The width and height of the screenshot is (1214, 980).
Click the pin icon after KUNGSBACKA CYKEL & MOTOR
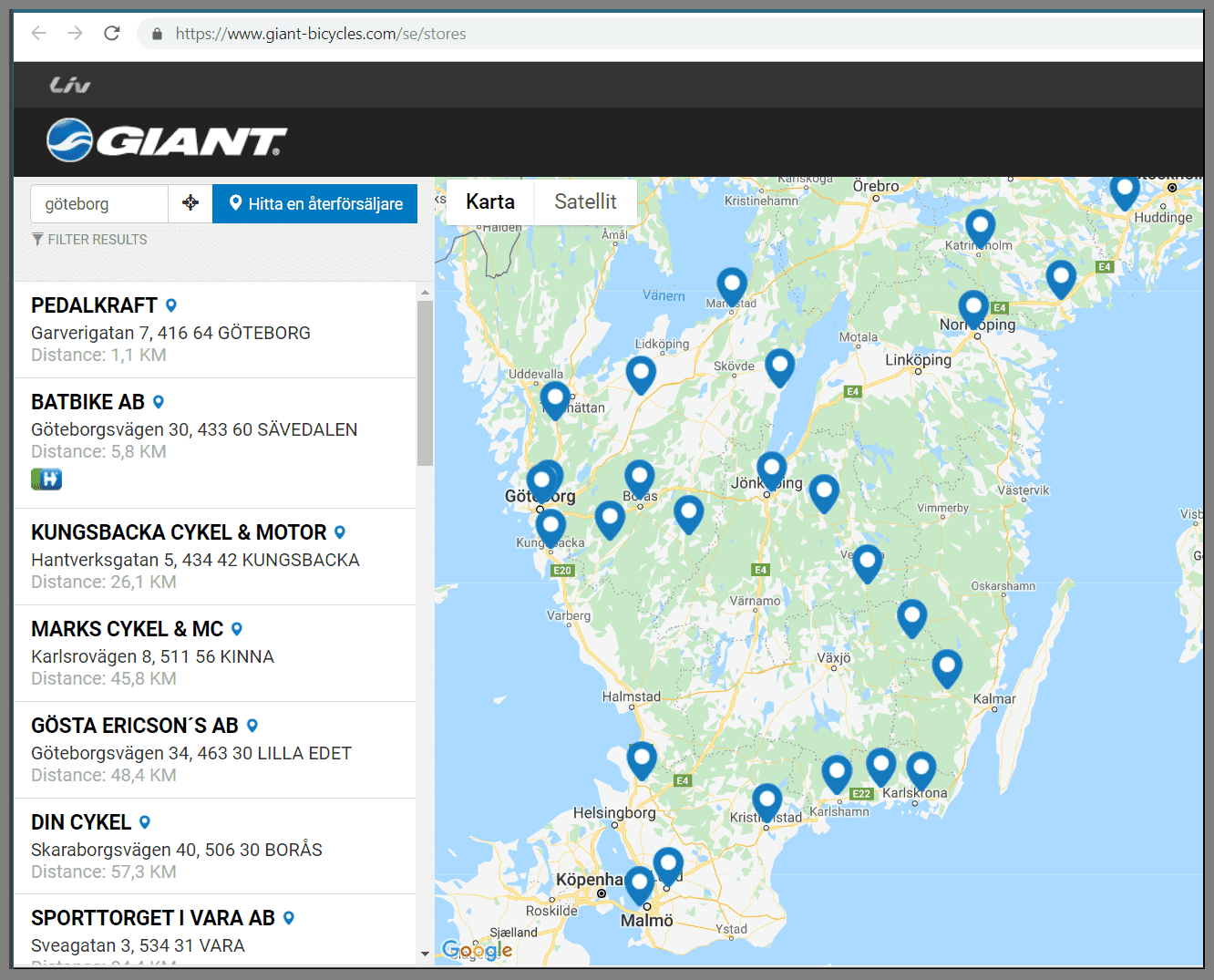point(340,532)
